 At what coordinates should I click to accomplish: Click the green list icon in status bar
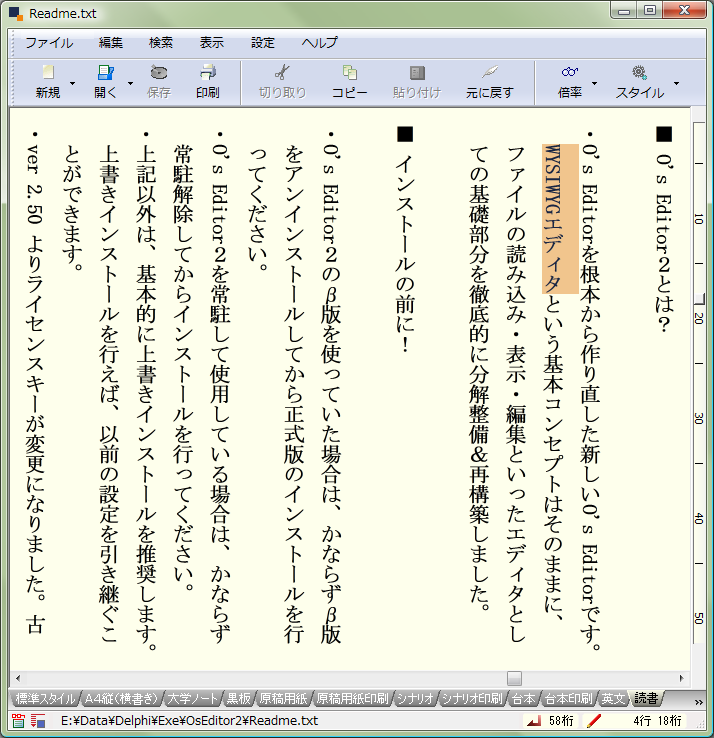tap(18, 720)
